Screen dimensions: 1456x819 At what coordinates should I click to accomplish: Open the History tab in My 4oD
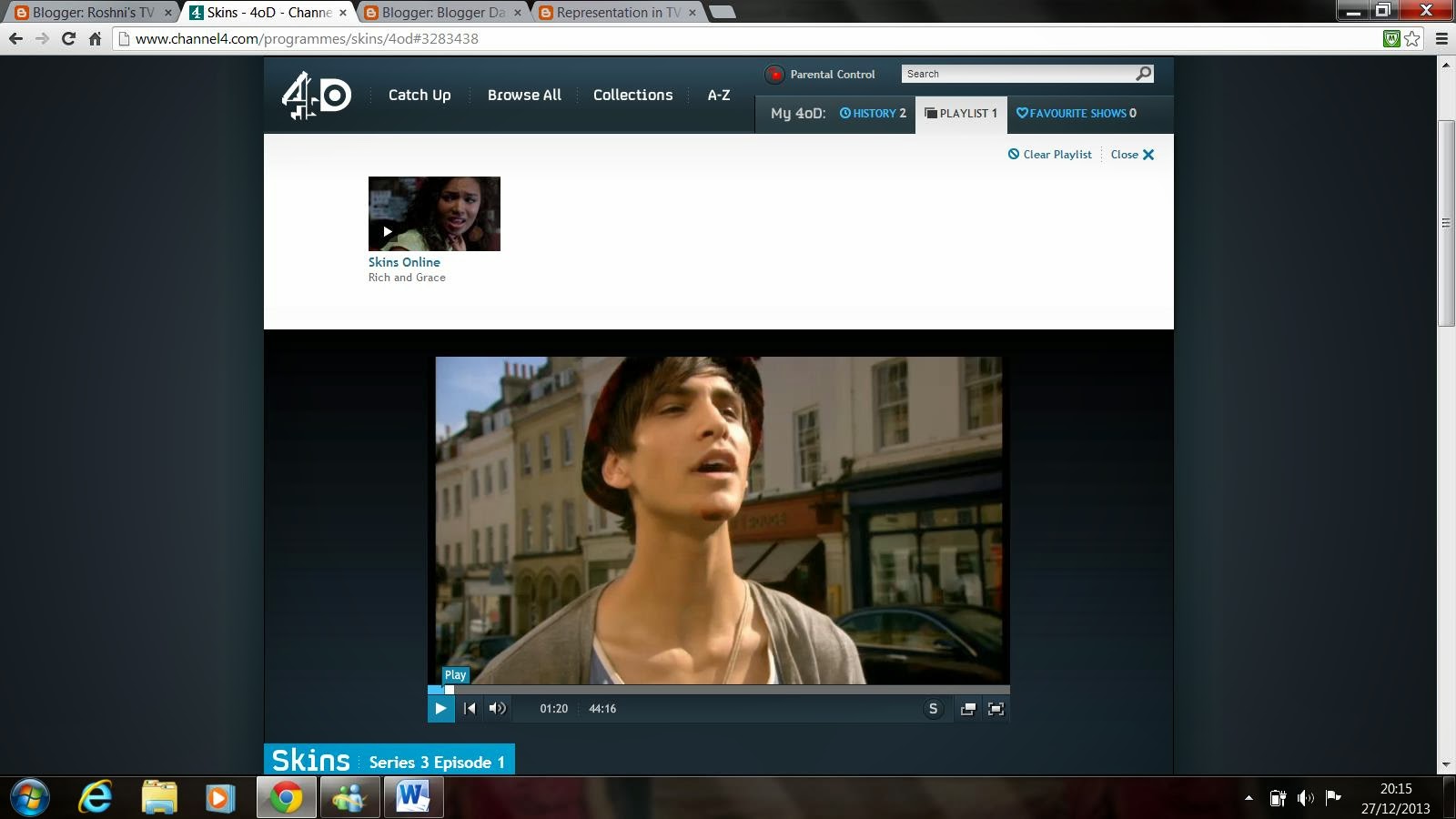[873, 114]
